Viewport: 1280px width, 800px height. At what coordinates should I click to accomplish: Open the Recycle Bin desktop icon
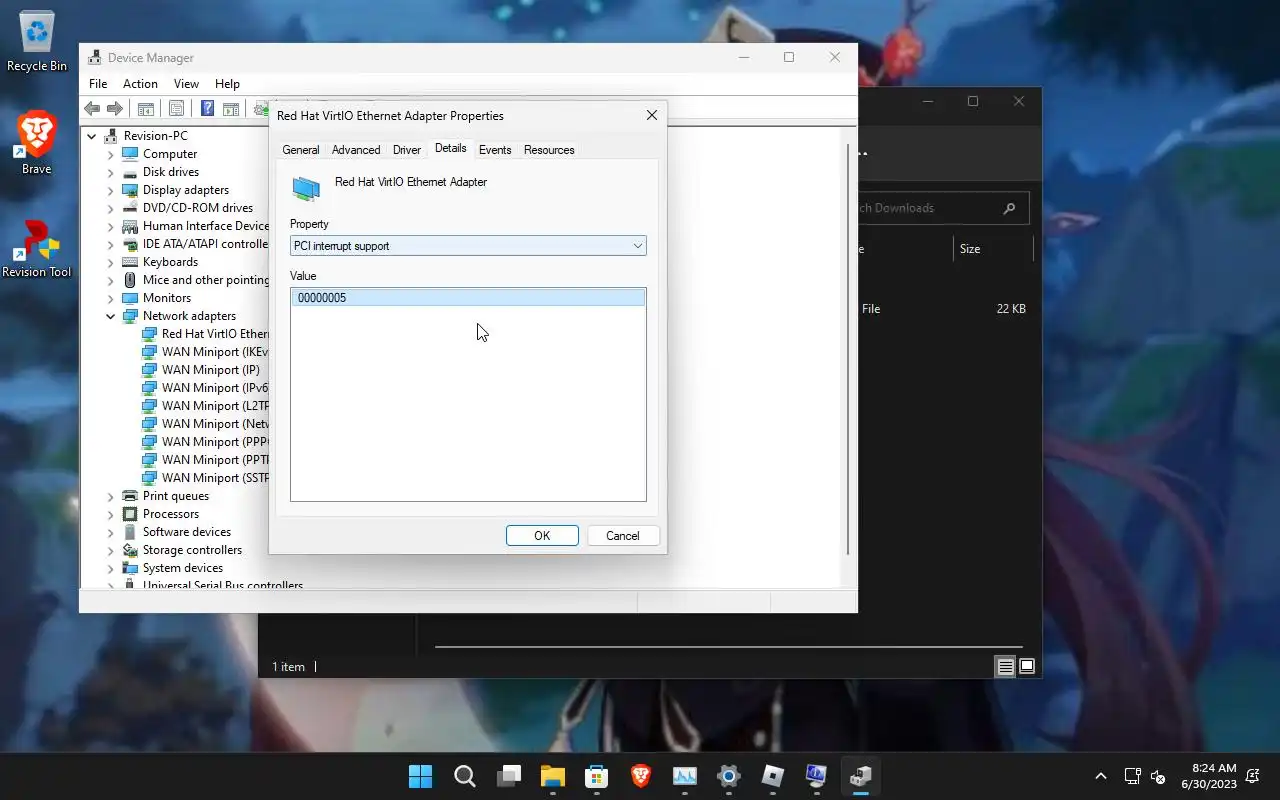pyautogui.click(x=37, y=41)
